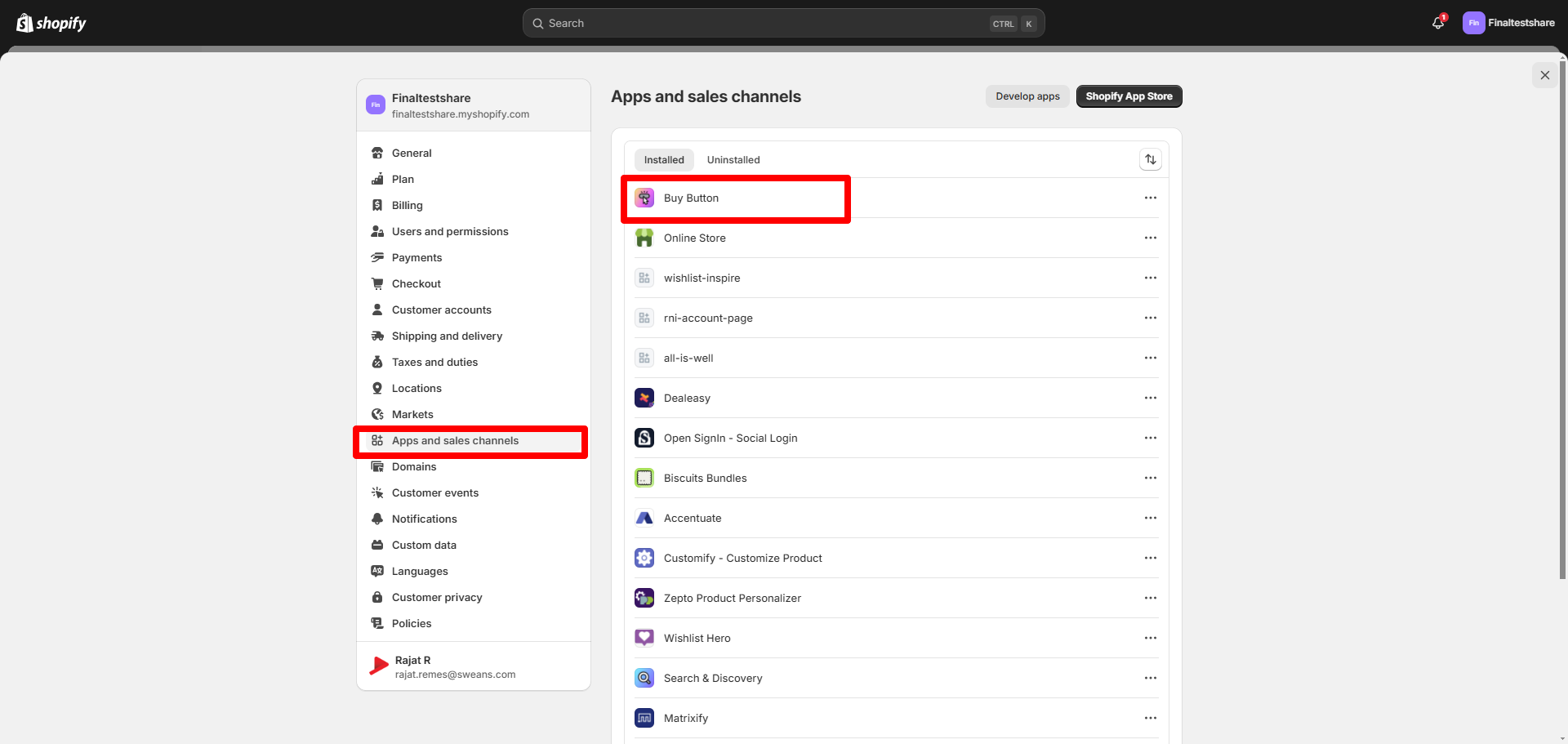Open Customer accounts settings
The width and height of the screenshot is (1568, 744).
474,310
